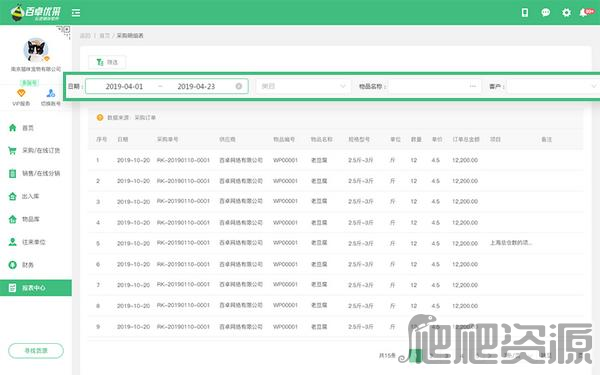Click the 在线客服 button at sidebar bottom
The width and height of the screenshot is (600, 375).
(36, 351)
